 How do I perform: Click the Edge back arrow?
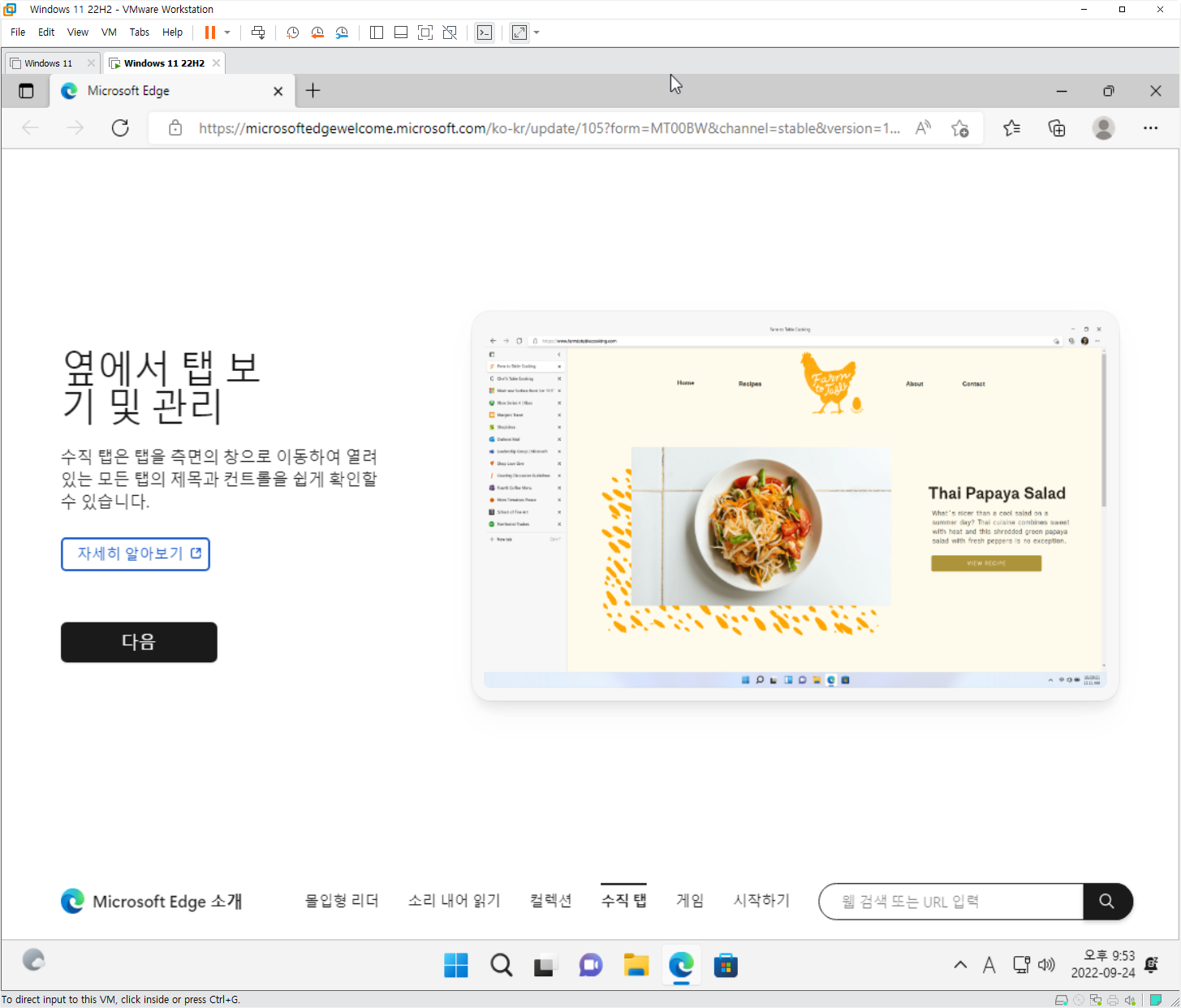[30, 128]
